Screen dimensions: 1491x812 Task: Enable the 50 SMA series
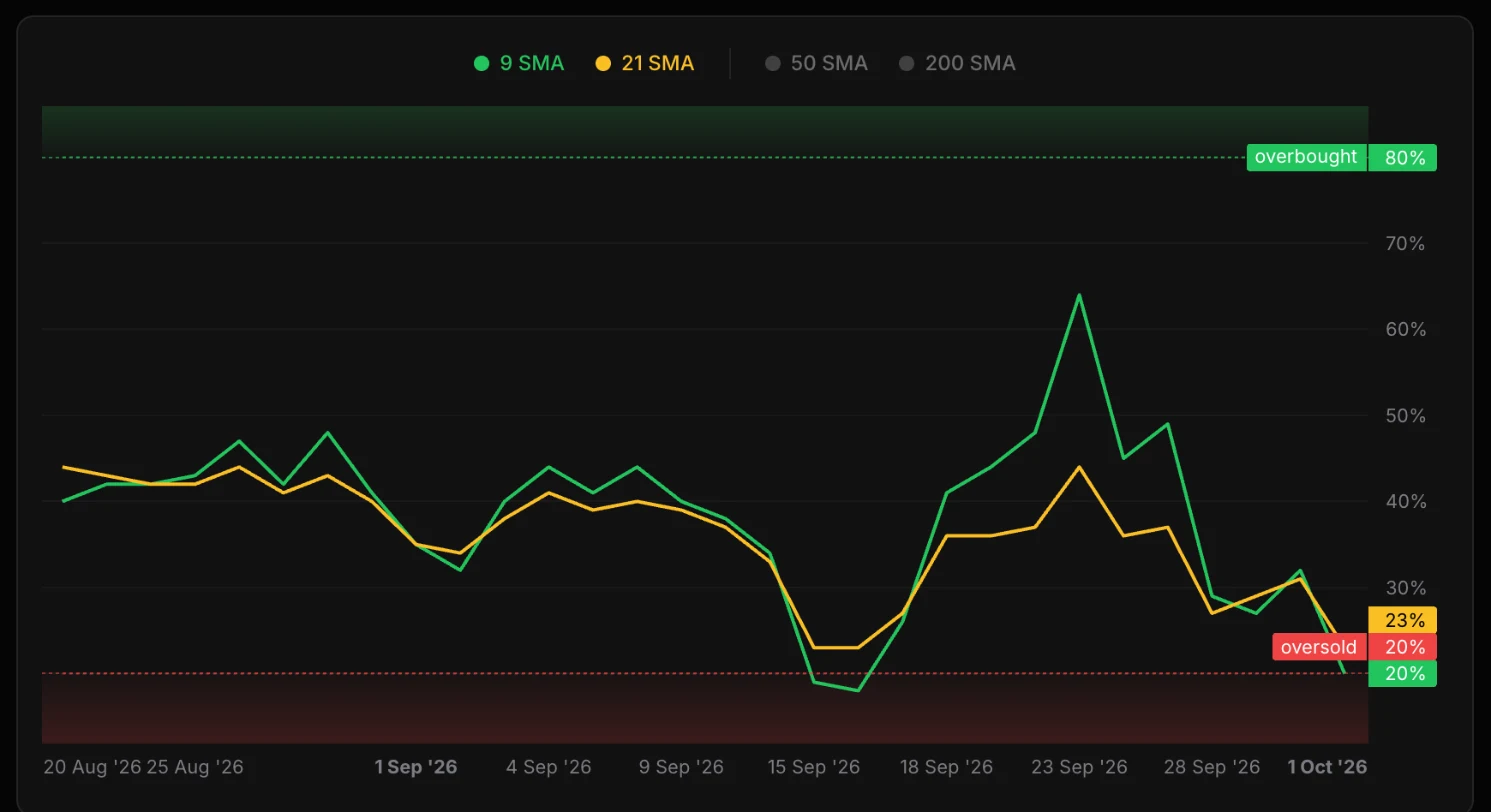pyautogui.click(x=817, y=63)
